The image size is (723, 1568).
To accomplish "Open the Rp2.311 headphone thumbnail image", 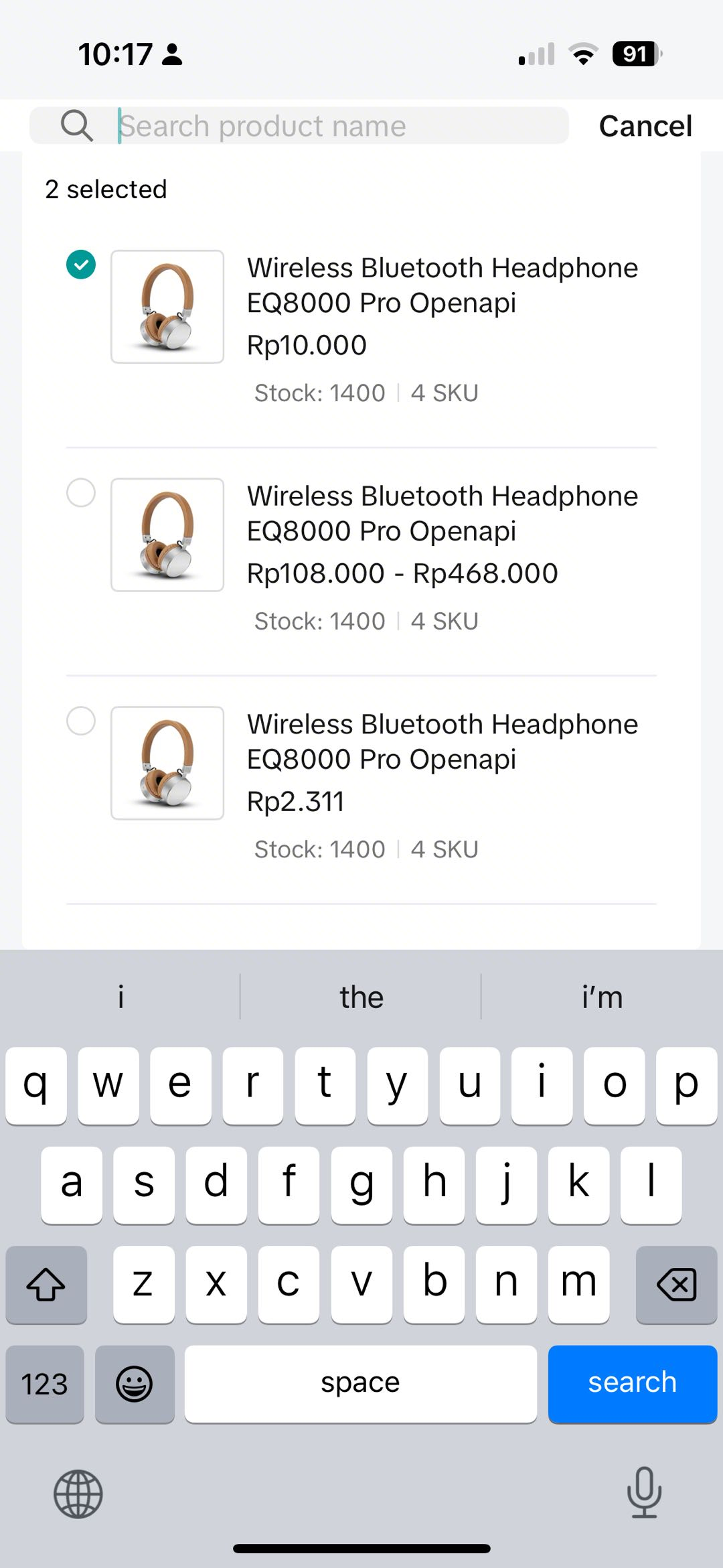I will coord(167,763).
